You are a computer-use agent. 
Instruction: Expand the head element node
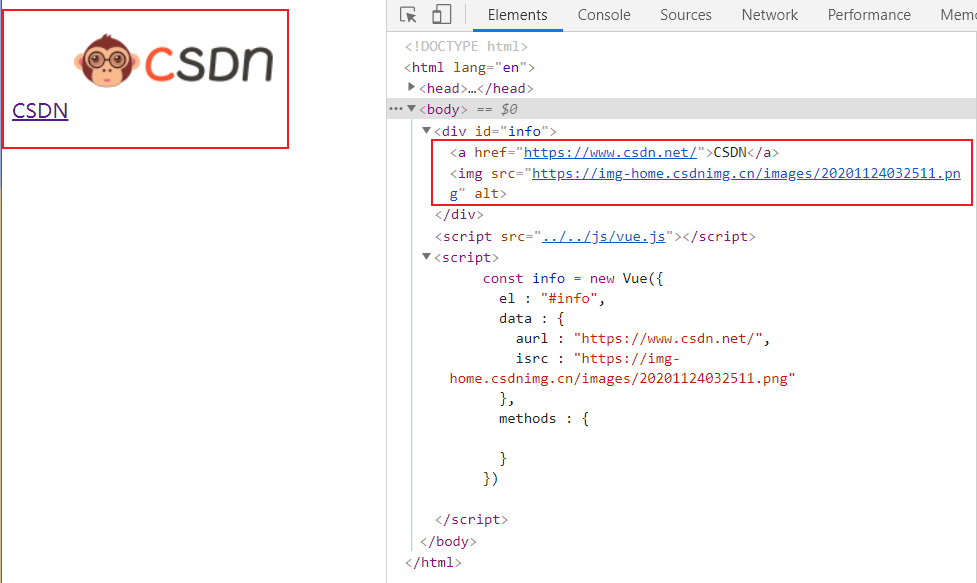point(411,87)
